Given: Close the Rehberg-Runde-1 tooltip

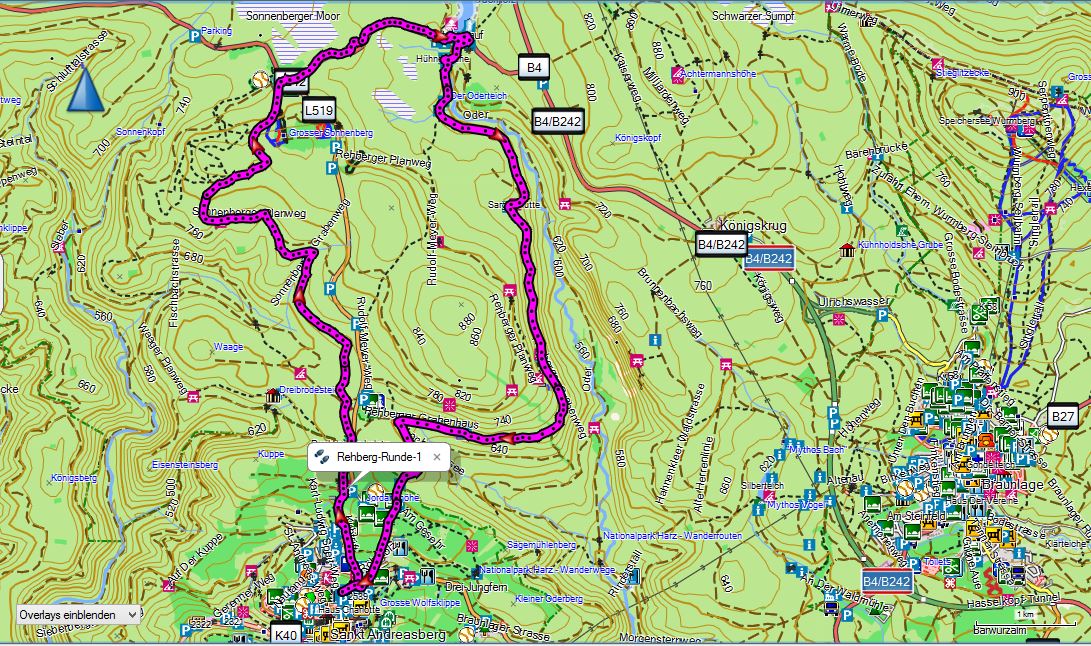Looking at the screenshot, I should pyautogui.click(x=436, y=457).
